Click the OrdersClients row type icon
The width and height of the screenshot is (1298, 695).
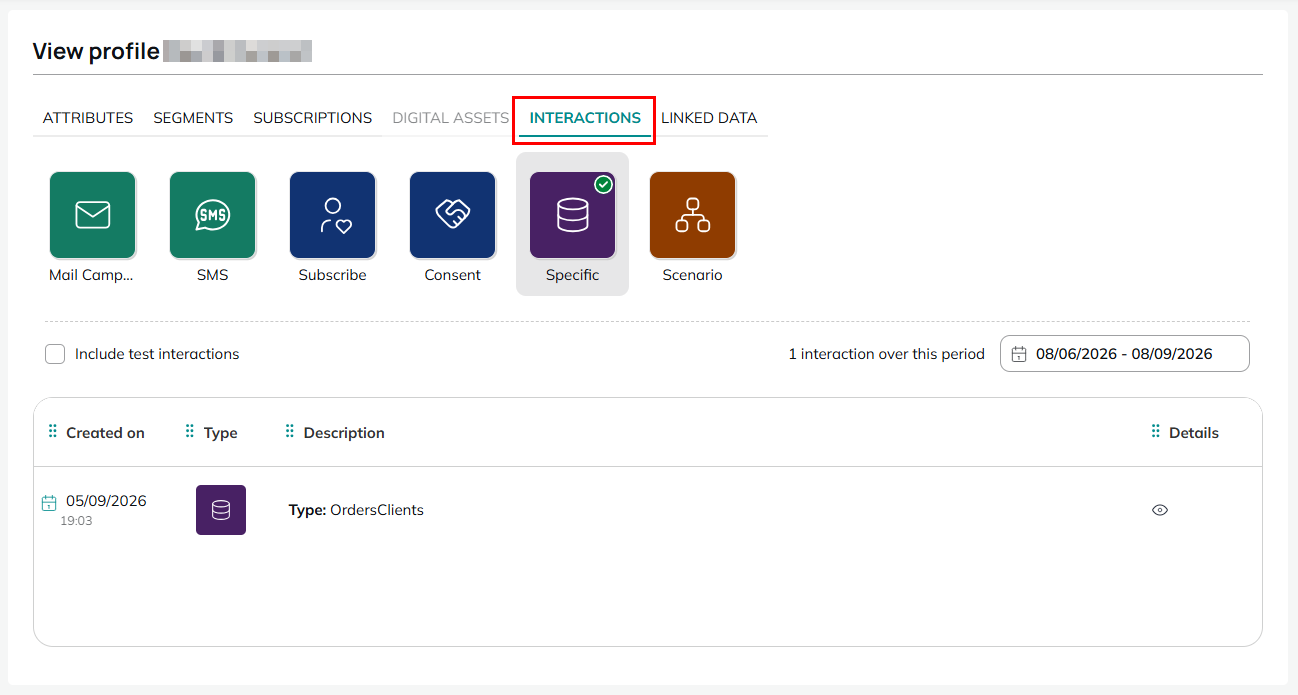point(221,510)
